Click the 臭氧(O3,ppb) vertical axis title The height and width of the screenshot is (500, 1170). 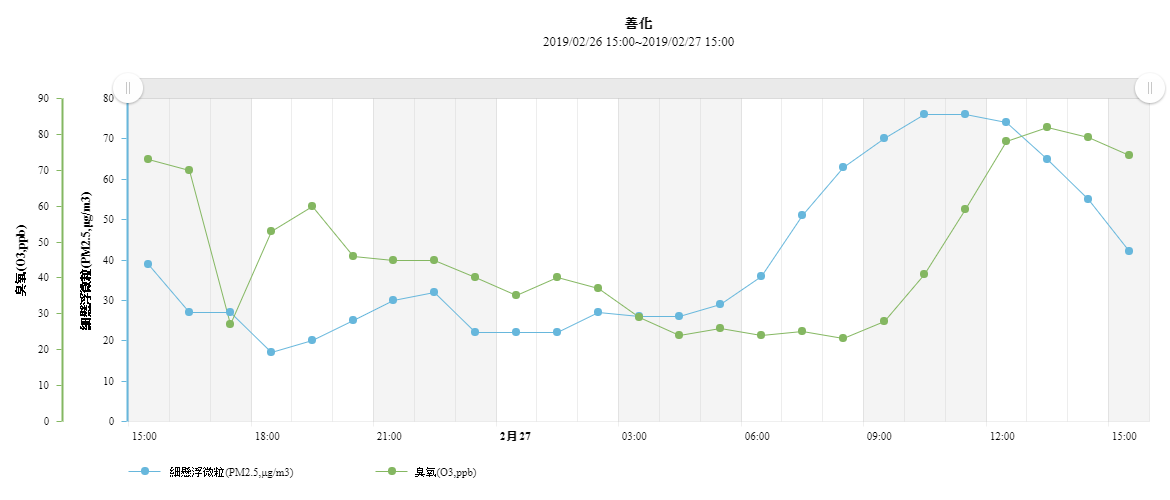click(x=21, y=260)
